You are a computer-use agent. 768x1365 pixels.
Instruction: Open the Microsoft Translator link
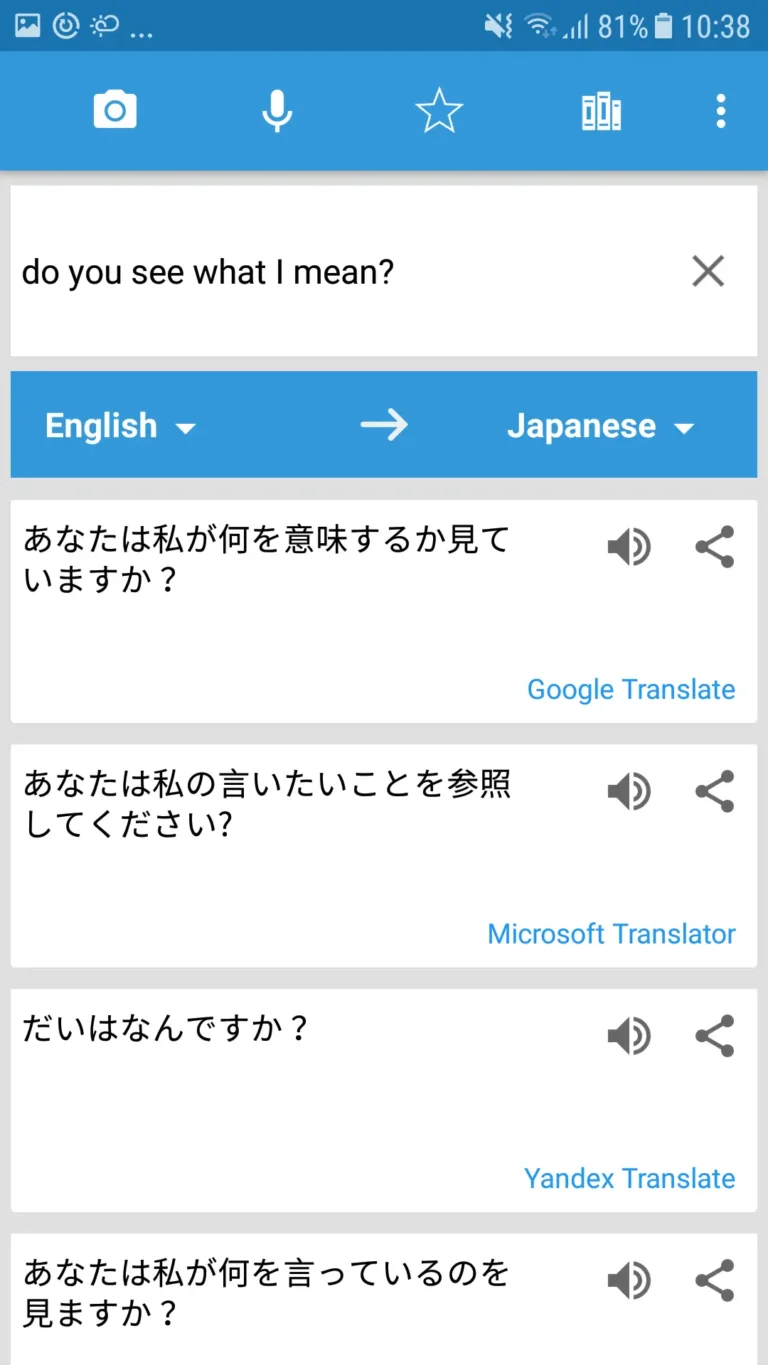(610, 933)
